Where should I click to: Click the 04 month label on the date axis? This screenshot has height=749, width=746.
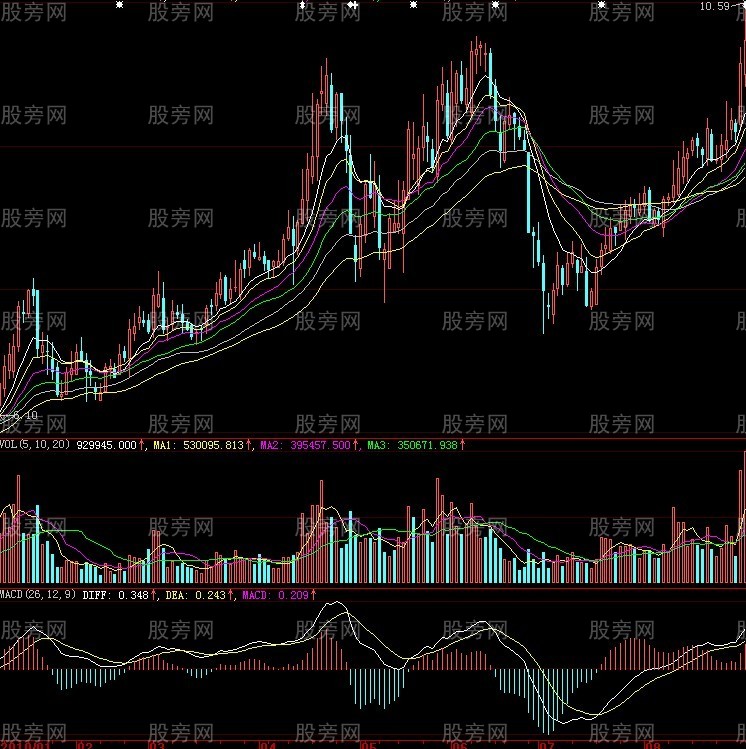[268, 745]
